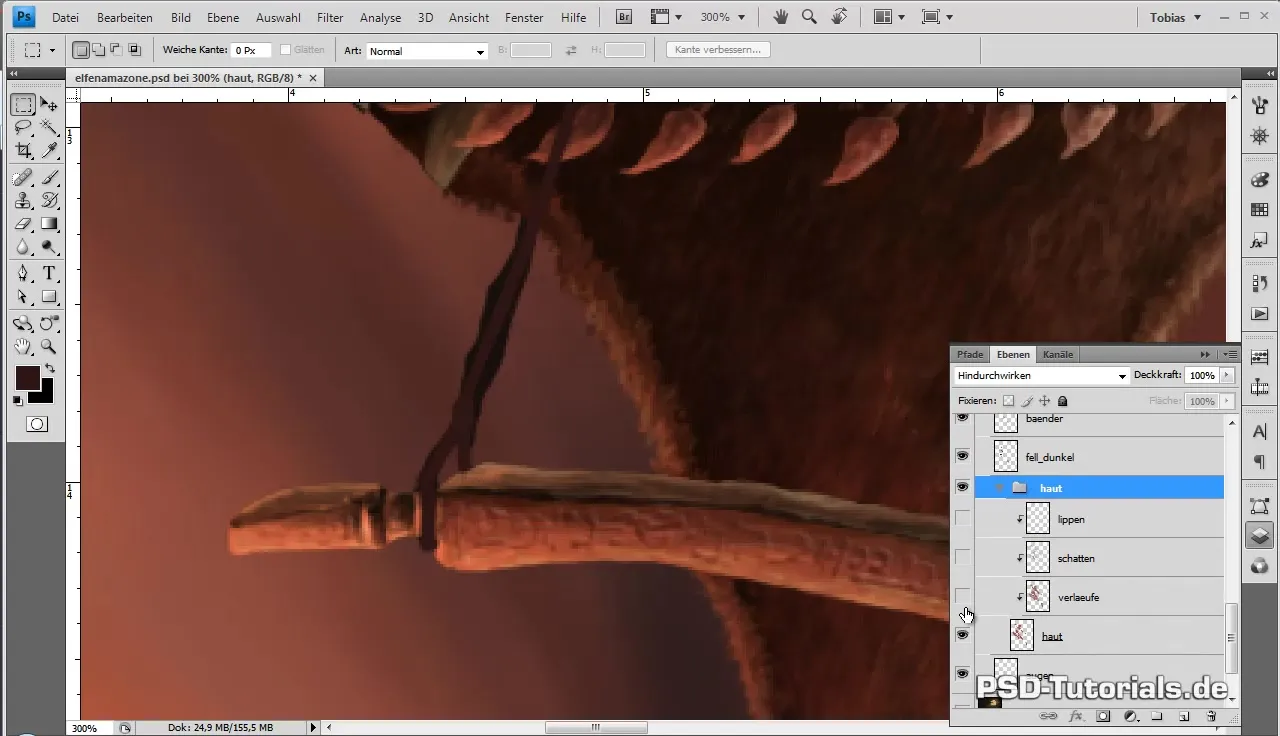
Task: Switch to the Kanäle tab
Action: click(1058, 354)
